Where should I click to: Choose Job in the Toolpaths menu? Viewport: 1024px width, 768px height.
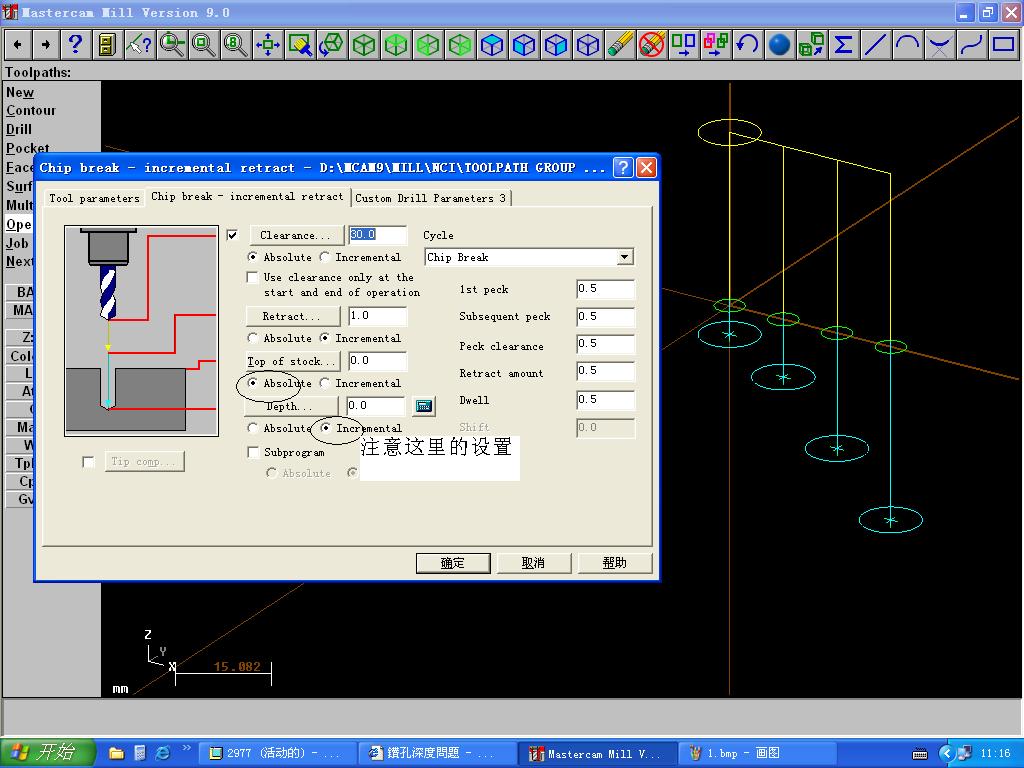(17, 244)
